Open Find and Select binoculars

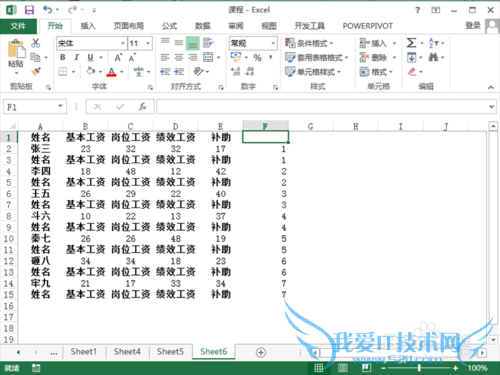(x=433, y=57)
